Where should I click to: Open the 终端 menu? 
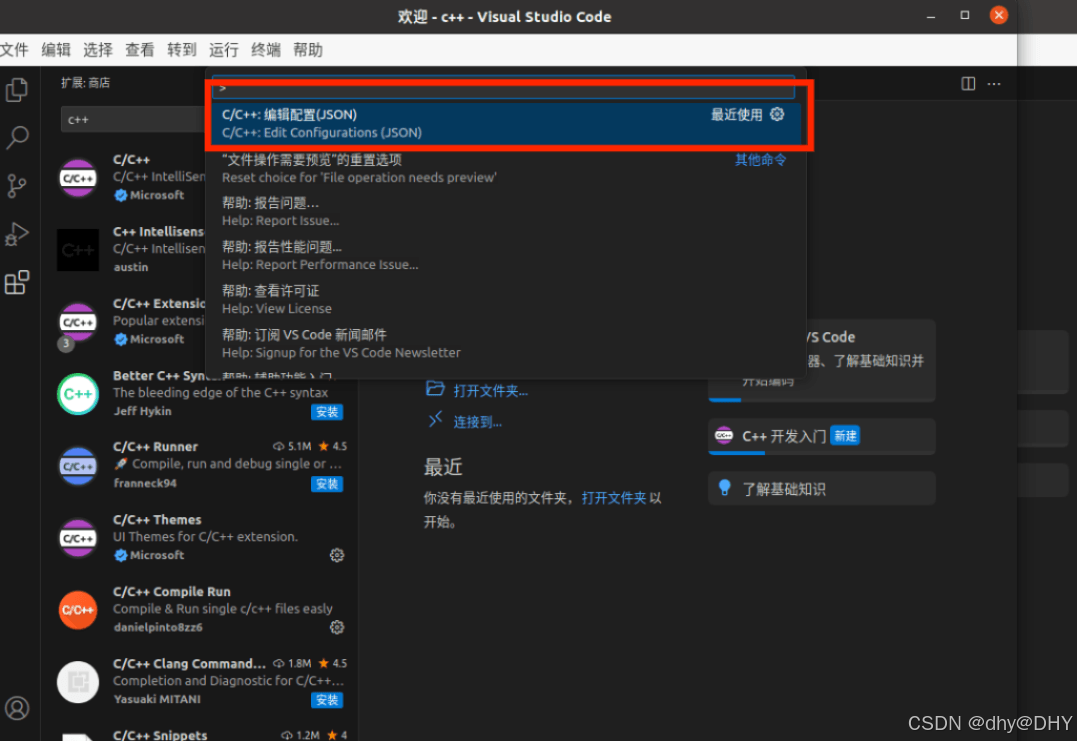[266, 50]
